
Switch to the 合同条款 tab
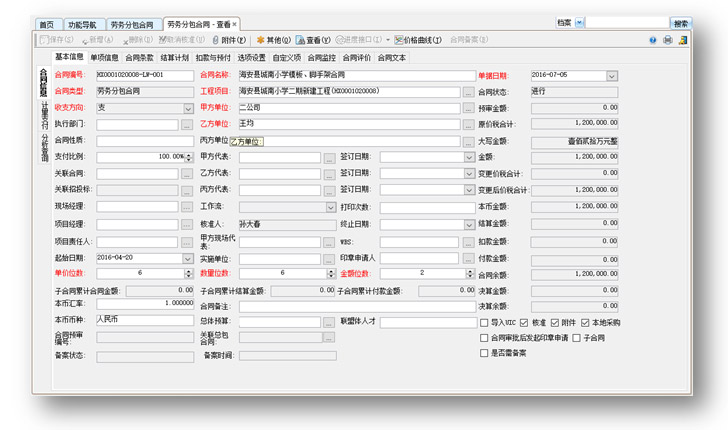(x=139, y=58)
